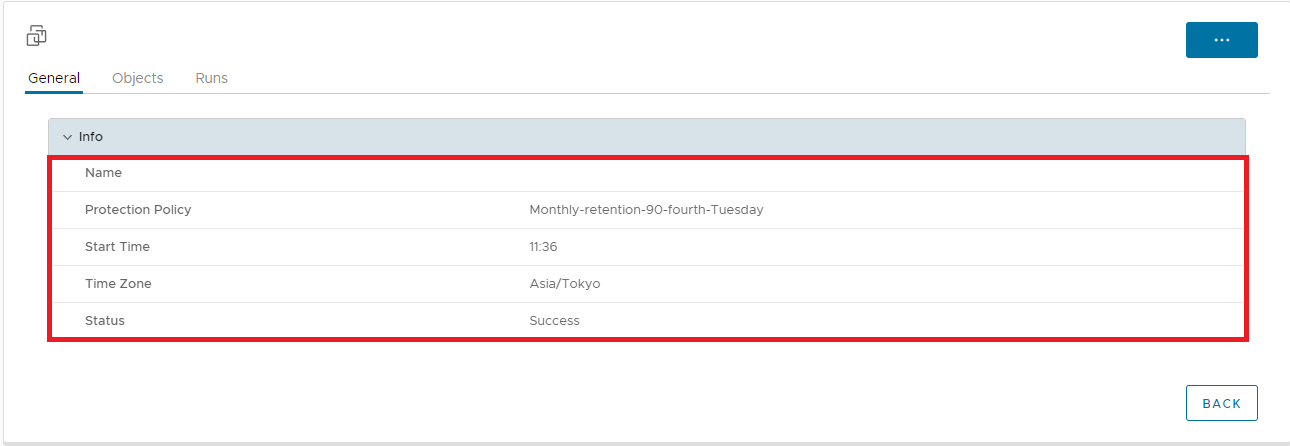Select the Success status value
The width and height of the screenshot is (1290, 446).
(554, 321)
